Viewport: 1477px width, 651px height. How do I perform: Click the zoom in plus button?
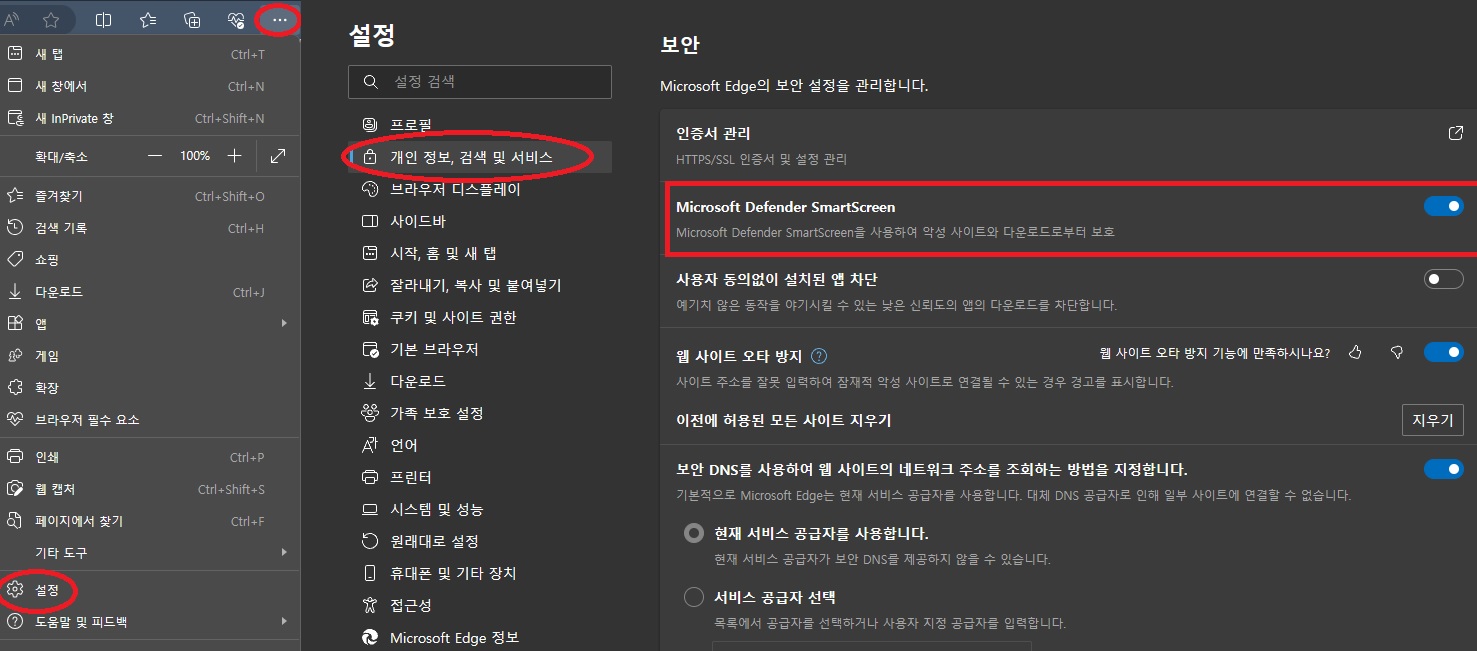[x=234, y=156]
